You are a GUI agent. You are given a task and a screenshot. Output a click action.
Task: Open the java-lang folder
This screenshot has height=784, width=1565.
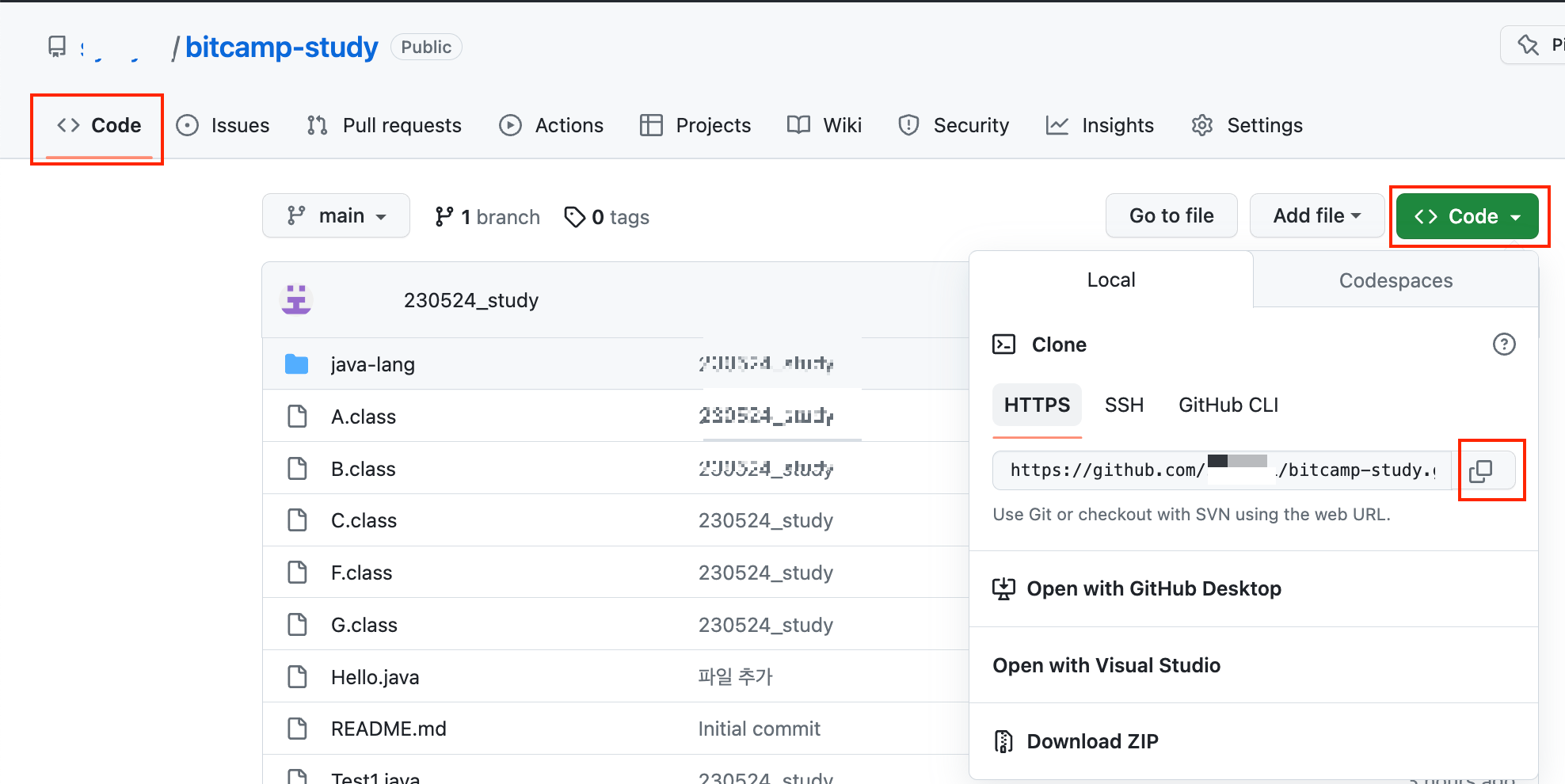pos(372,364)
